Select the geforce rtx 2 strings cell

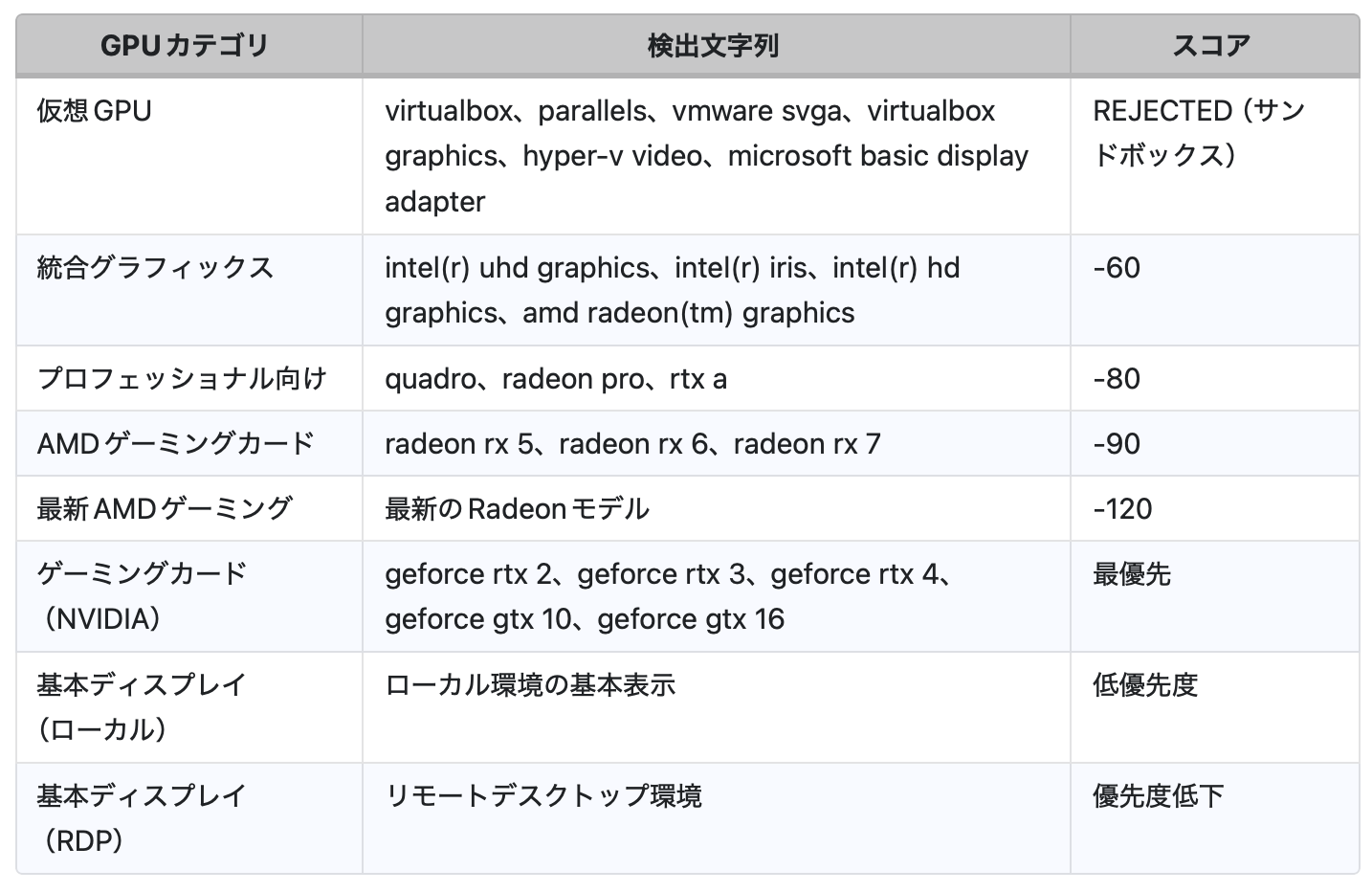(x=668, y=595)
